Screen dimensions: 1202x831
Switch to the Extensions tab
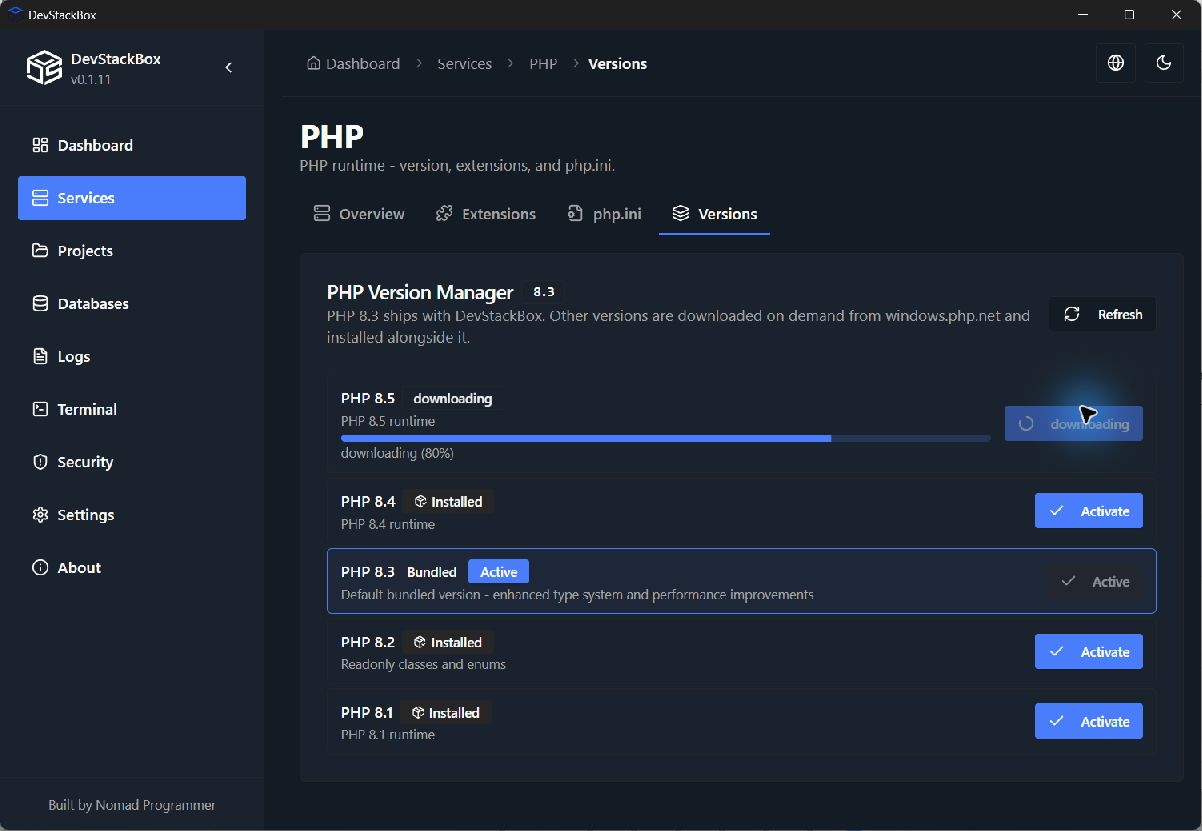[486, 214]
